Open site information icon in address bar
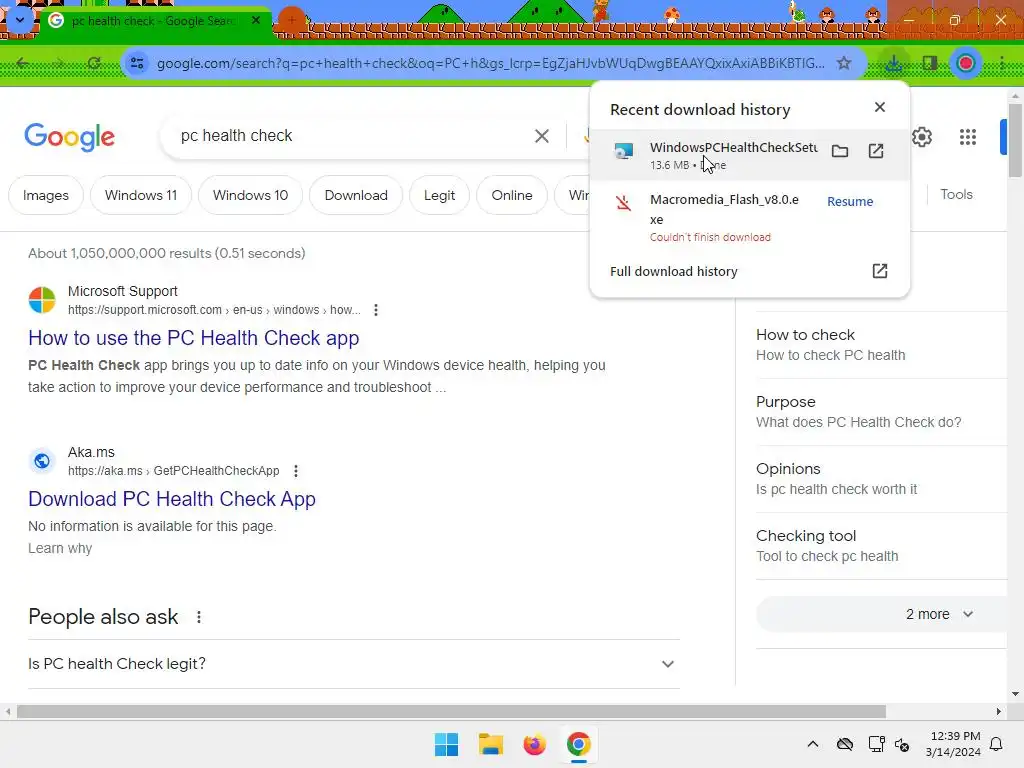Screen dimensions: 1024x768 137,63
